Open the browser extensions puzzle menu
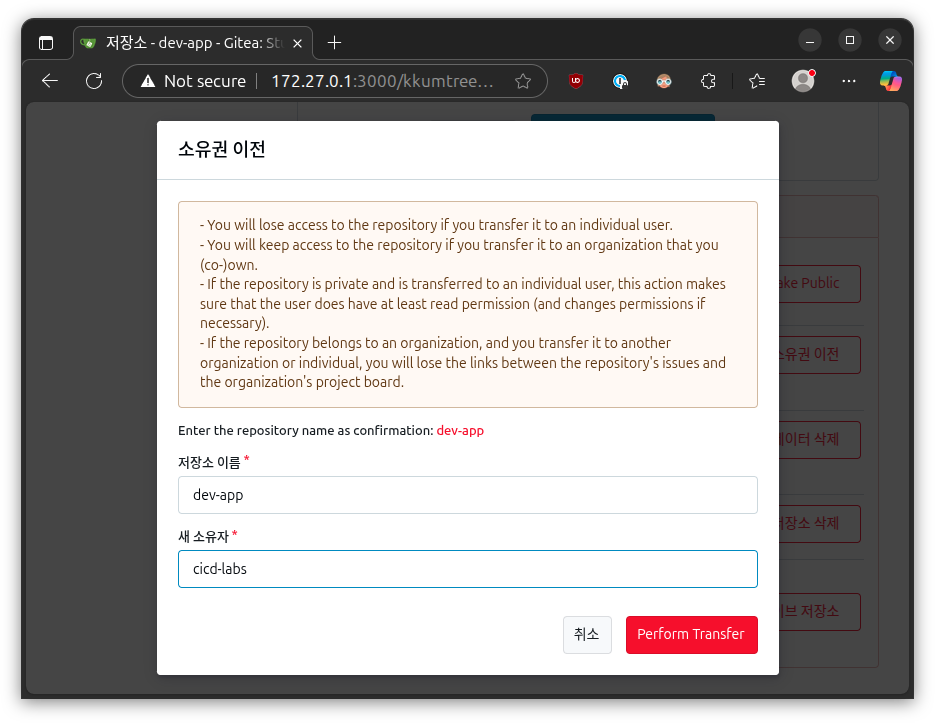This screenshot has width=935, height=723. click(708, 81)
